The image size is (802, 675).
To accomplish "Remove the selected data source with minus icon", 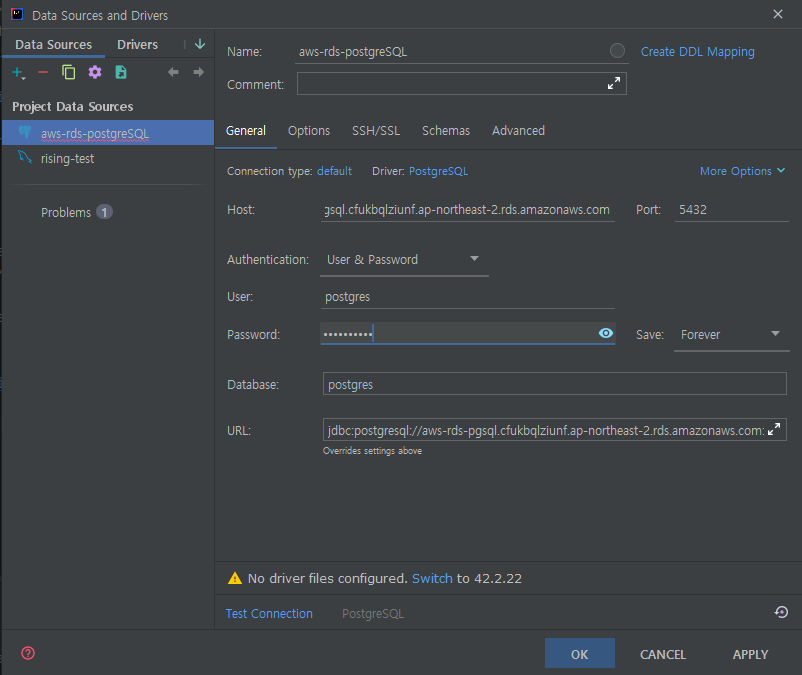I will click(43, 73).
